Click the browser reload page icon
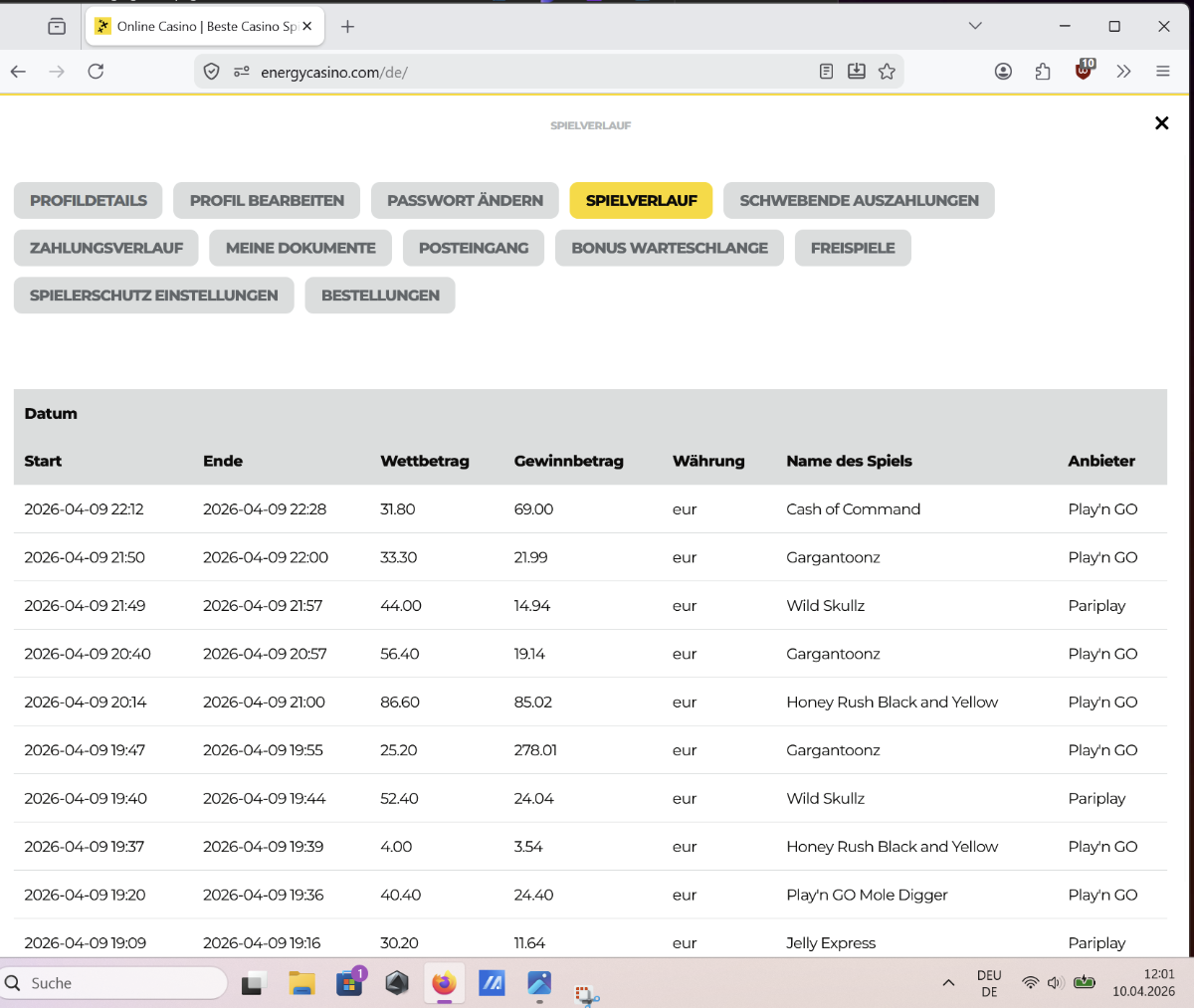Viewport: 1194px width, 1008px height. pyautogui.click(x=96, y=71)
